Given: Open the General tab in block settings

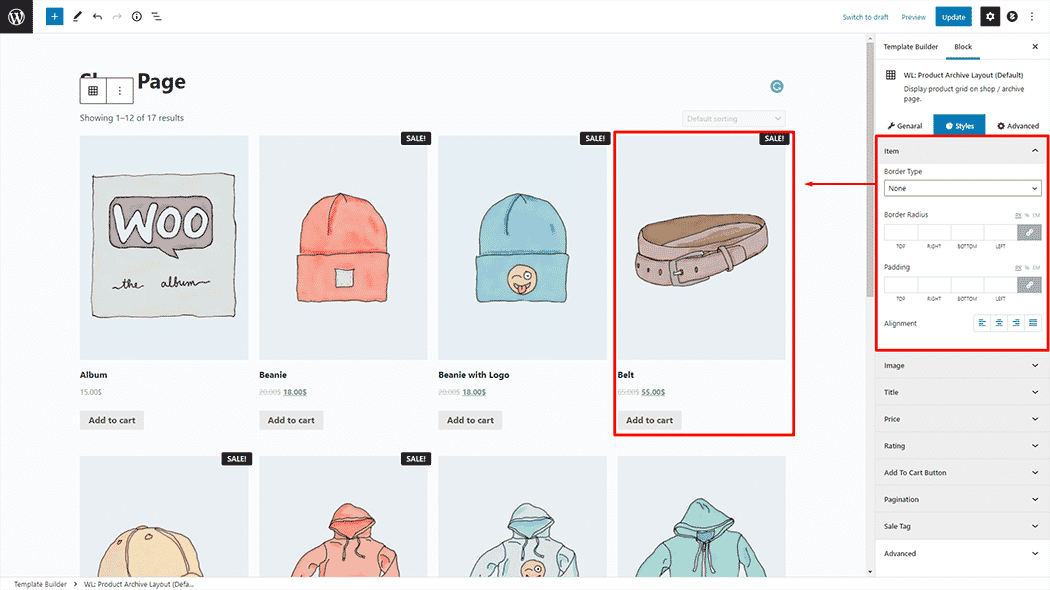Looking at the screenshot, I should point(904,126).
